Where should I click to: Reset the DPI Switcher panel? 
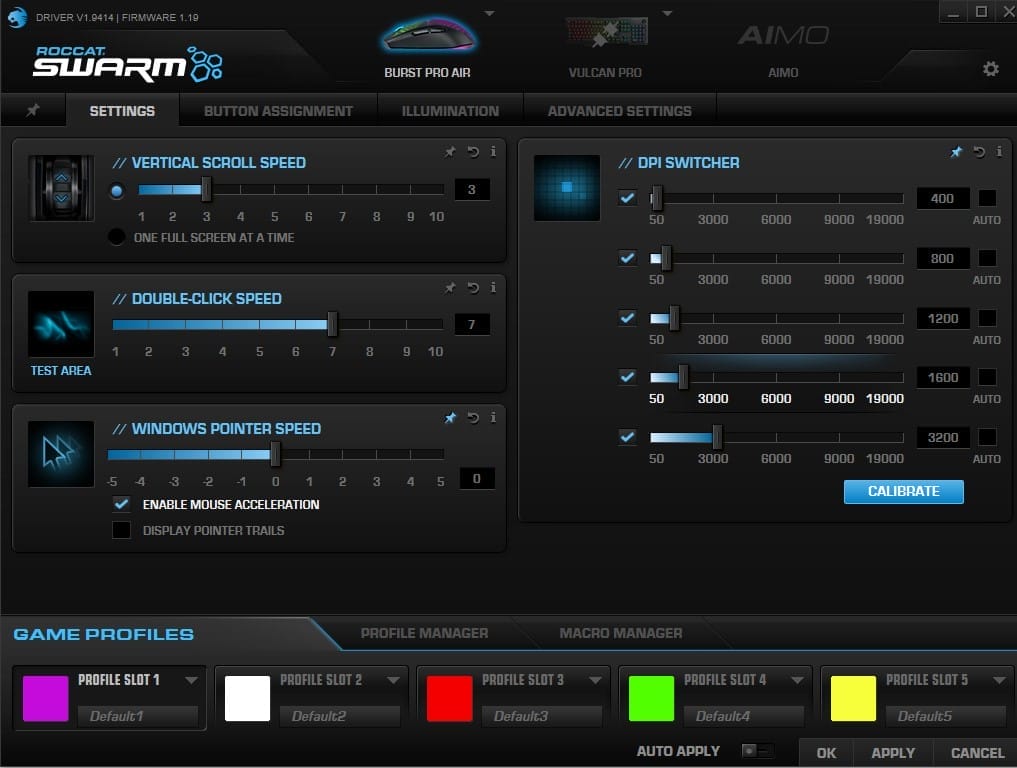(x=979, y=152)
